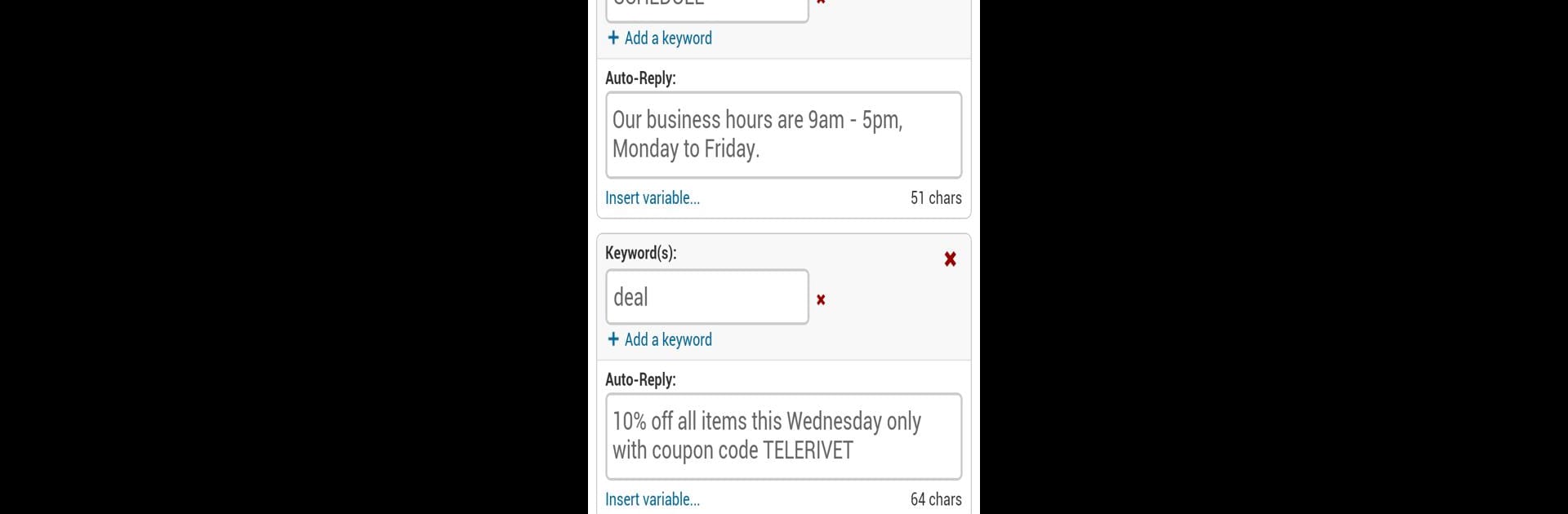The height and width of the screenshot is (514, 1568).
Task: Click the Keyword(s) label of deal rule
Action: click(x=641, y=253)
